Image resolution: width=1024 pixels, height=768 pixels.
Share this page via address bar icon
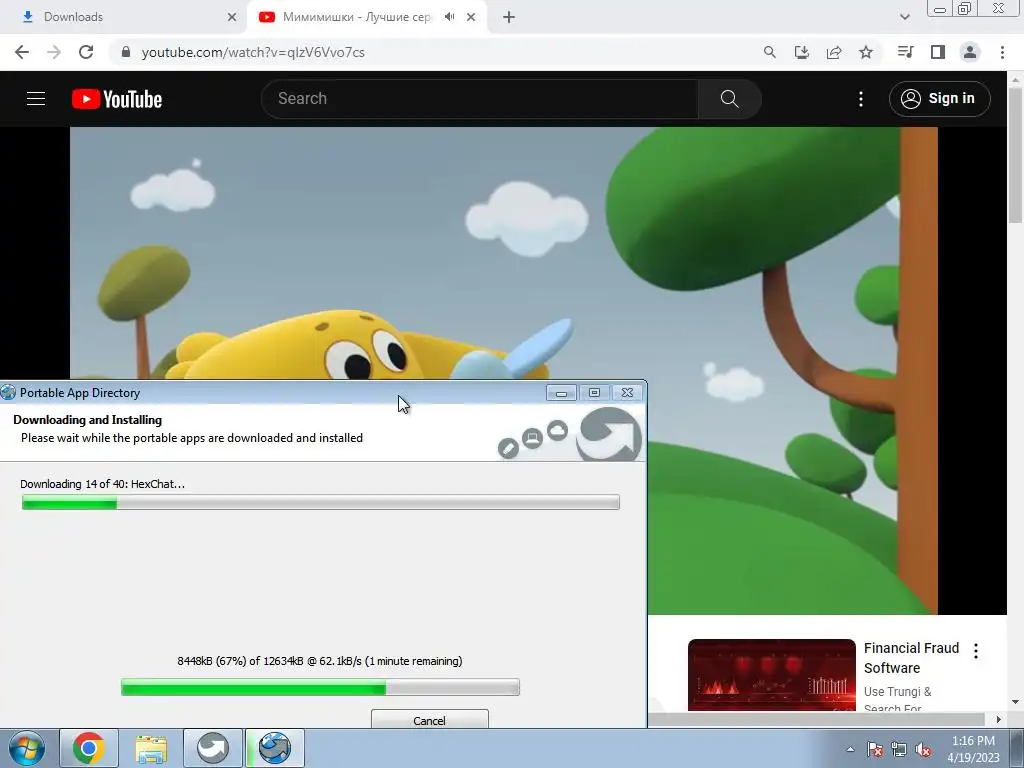click(834, 52)
